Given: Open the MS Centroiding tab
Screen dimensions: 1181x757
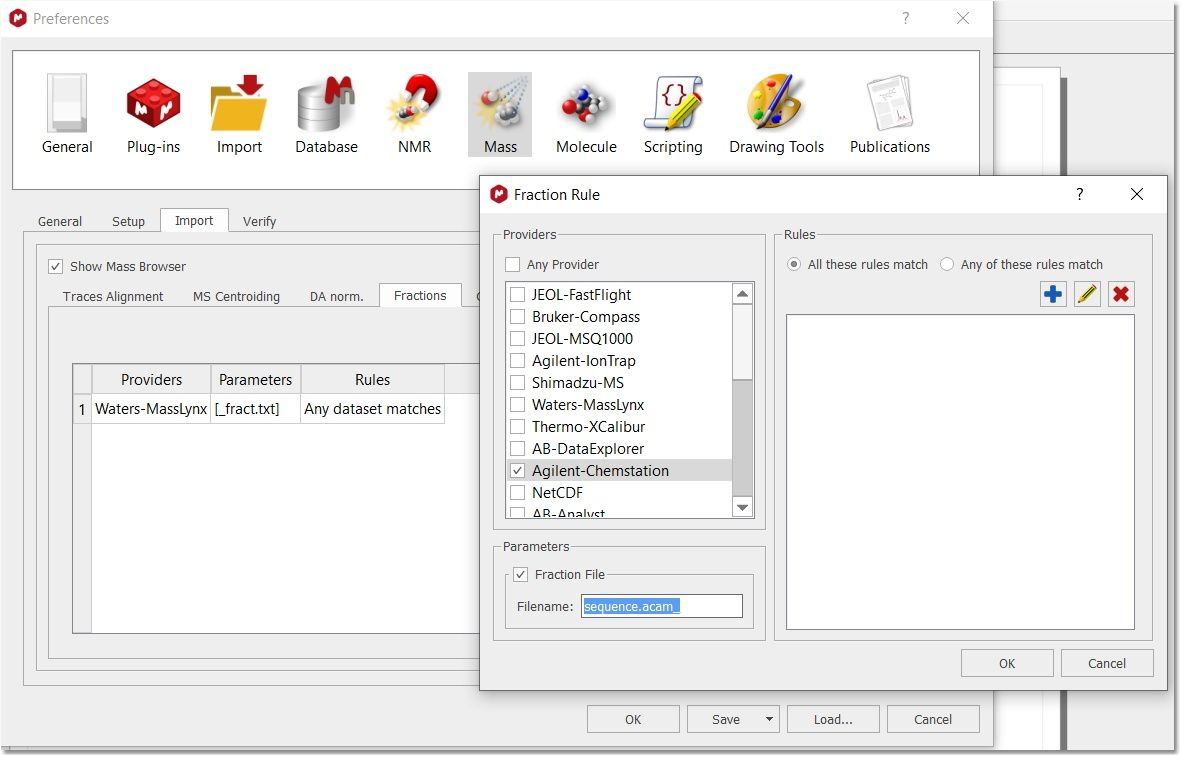Looking at the screenshot, I should point(237,297).
